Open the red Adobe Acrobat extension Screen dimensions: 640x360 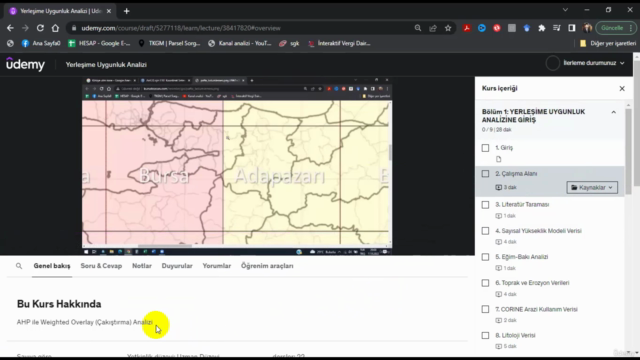467,28
